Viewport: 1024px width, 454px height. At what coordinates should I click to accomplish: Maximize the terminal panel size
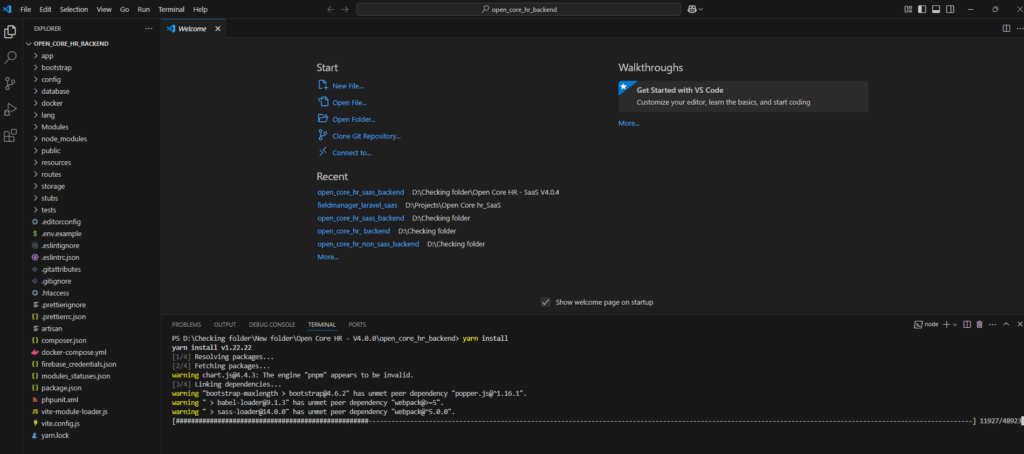click(x=1006, y=324)
